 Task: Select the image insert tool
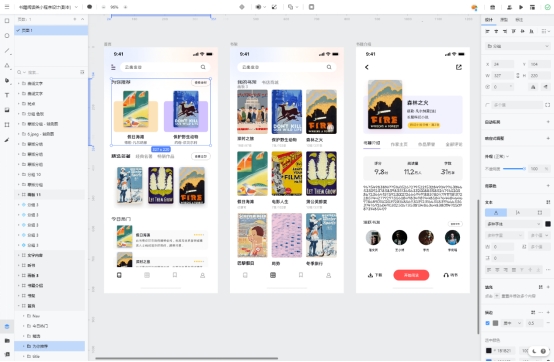[7, 110]
